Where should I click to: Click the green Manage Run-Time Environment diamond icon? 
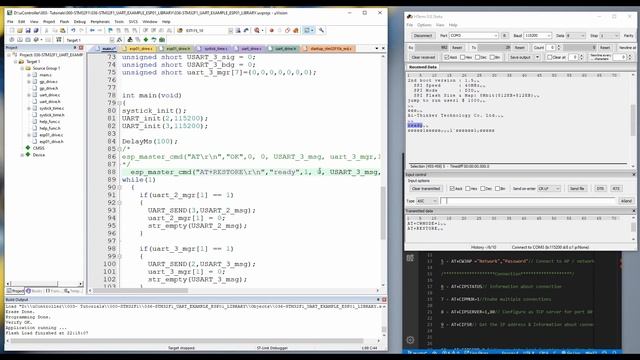pos(146,40)
